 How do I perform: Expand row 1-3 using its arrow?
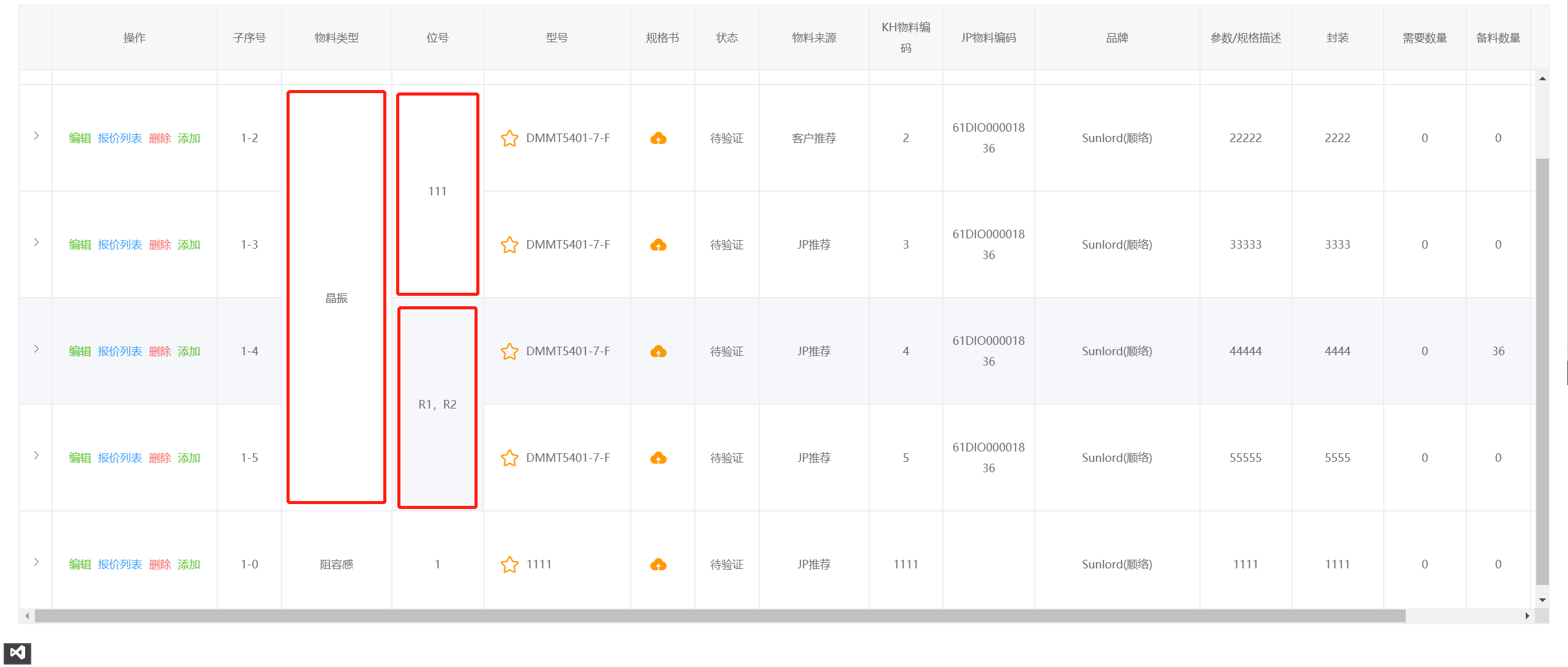coord(36,242)
